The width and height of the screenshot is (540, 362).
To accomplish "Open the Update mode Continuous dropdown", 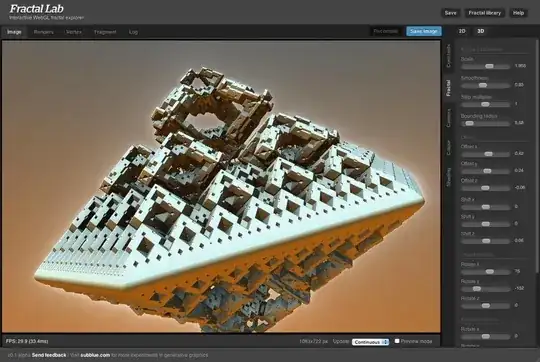I will 370,342.
